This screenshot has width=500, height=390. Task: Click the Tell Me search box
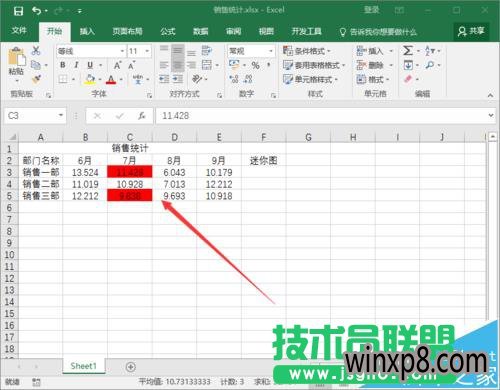coord(378,32)
